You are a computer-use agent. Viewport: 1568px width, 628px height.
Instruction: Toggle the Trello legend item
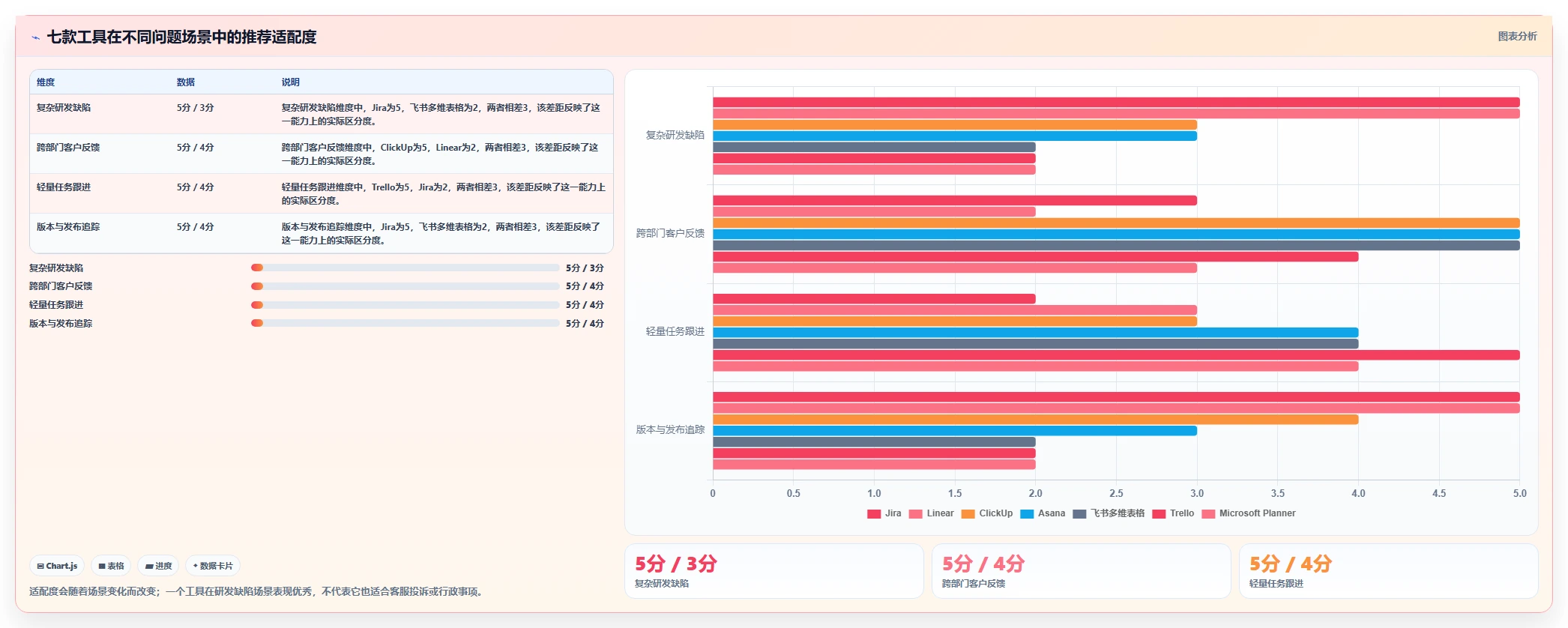[x=1173, y=513]
